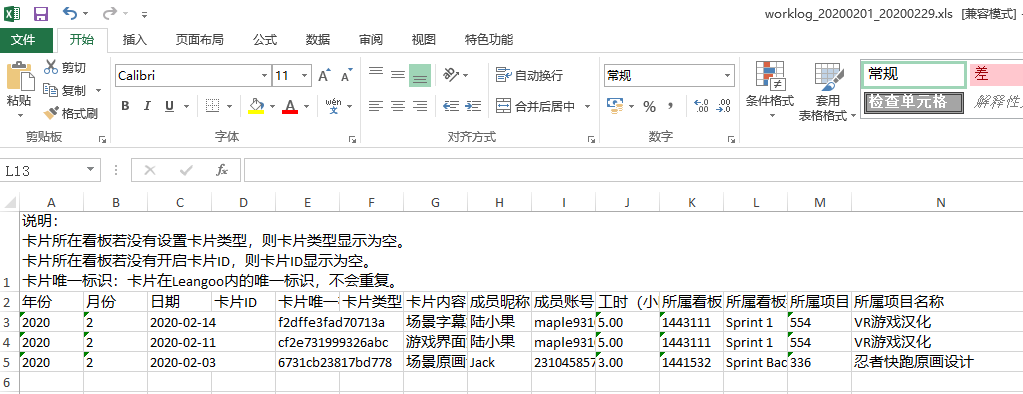Switch to the 公式 ribbon tab
Screen dimensions: 1023x394
coord(265,40)
